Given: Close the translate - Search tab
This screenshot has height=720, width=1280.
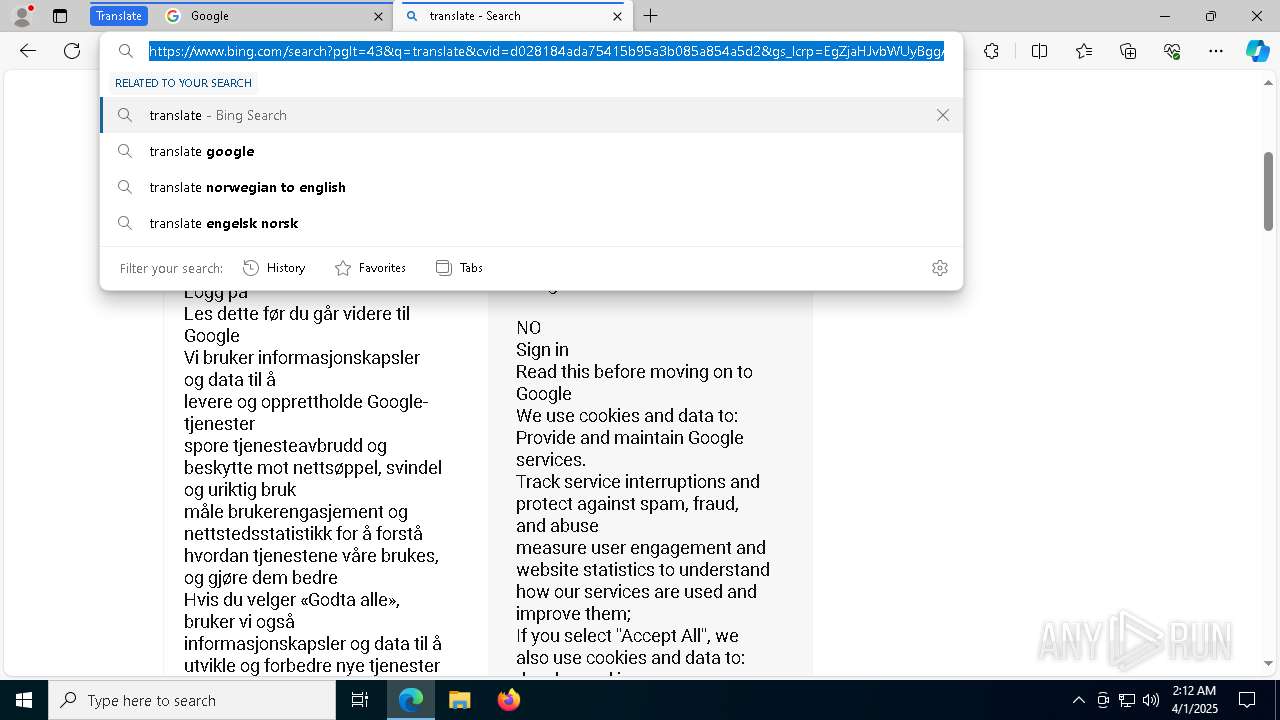Looking at the screenshot, I should [617, 16].
